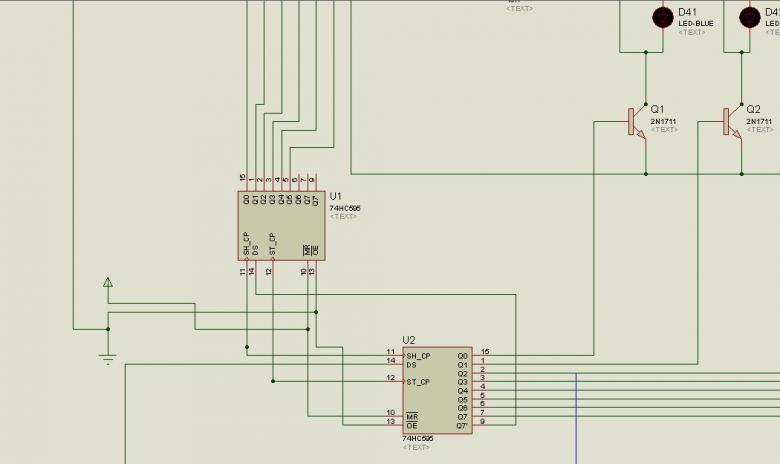Click the D41 reference label

pyautogui.click(x=687, y=12)
